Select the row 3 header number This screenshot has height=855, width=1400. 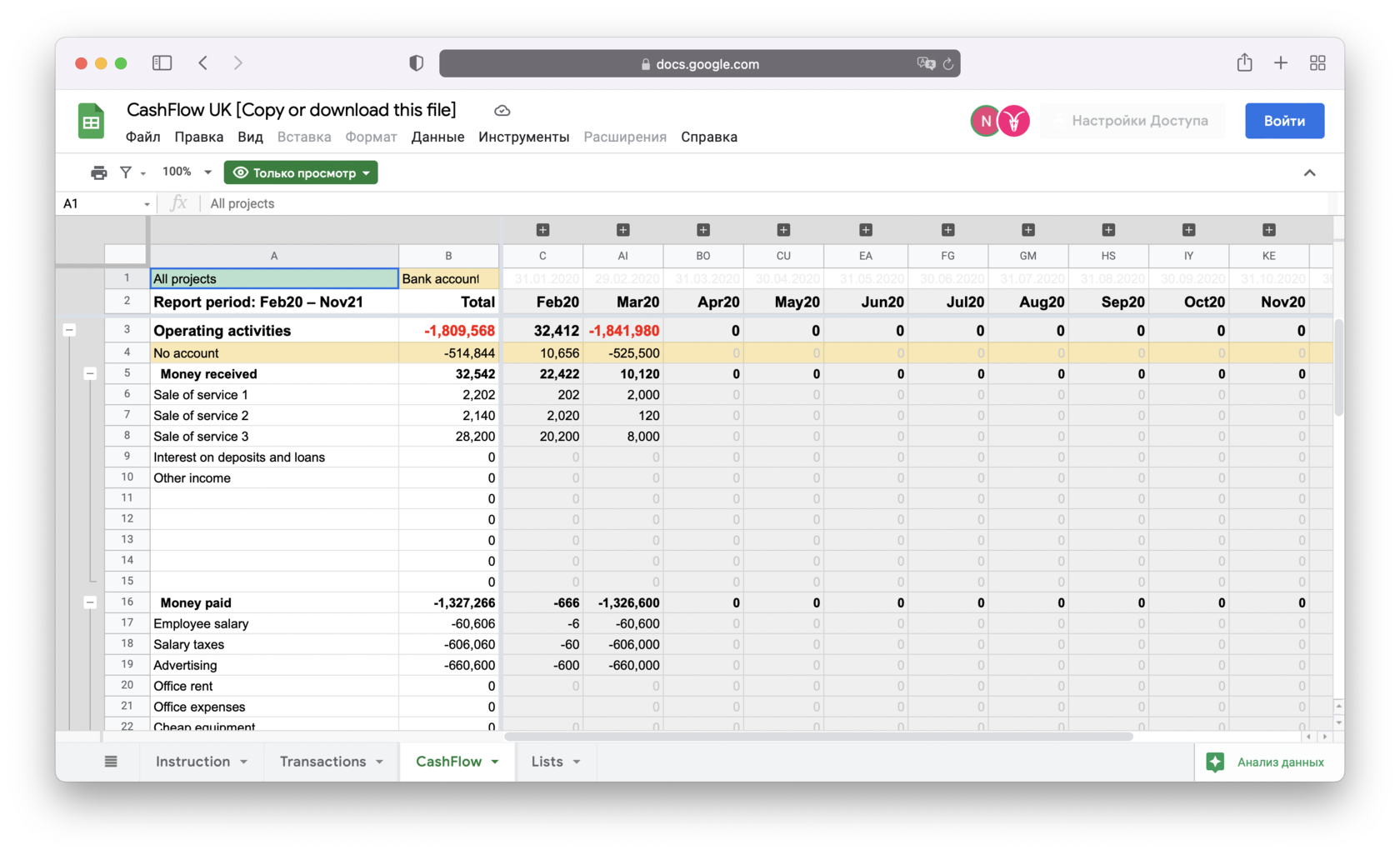[x=127, y=330]
